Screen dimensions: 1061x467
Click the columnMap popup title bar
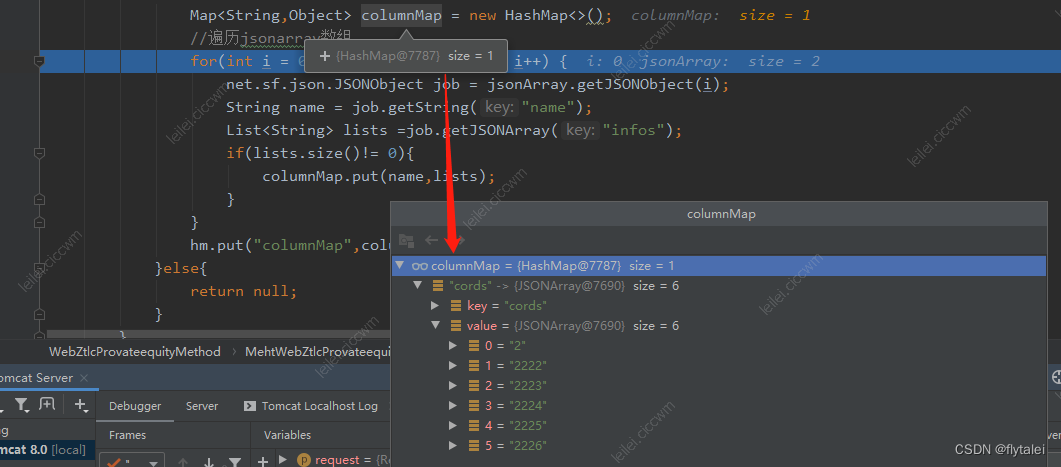click(x=721, y=214)
